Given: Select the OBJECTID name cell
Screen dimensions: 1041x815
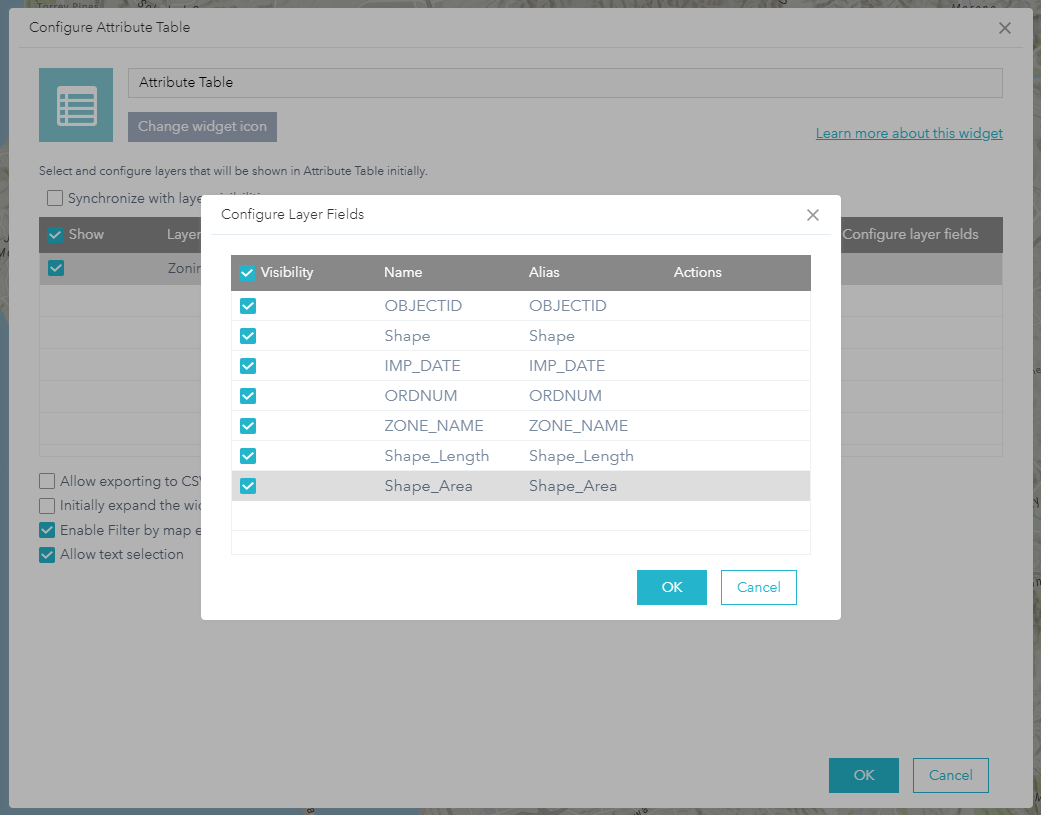Looking at the screenshot, I should click(x=423, y=306).
